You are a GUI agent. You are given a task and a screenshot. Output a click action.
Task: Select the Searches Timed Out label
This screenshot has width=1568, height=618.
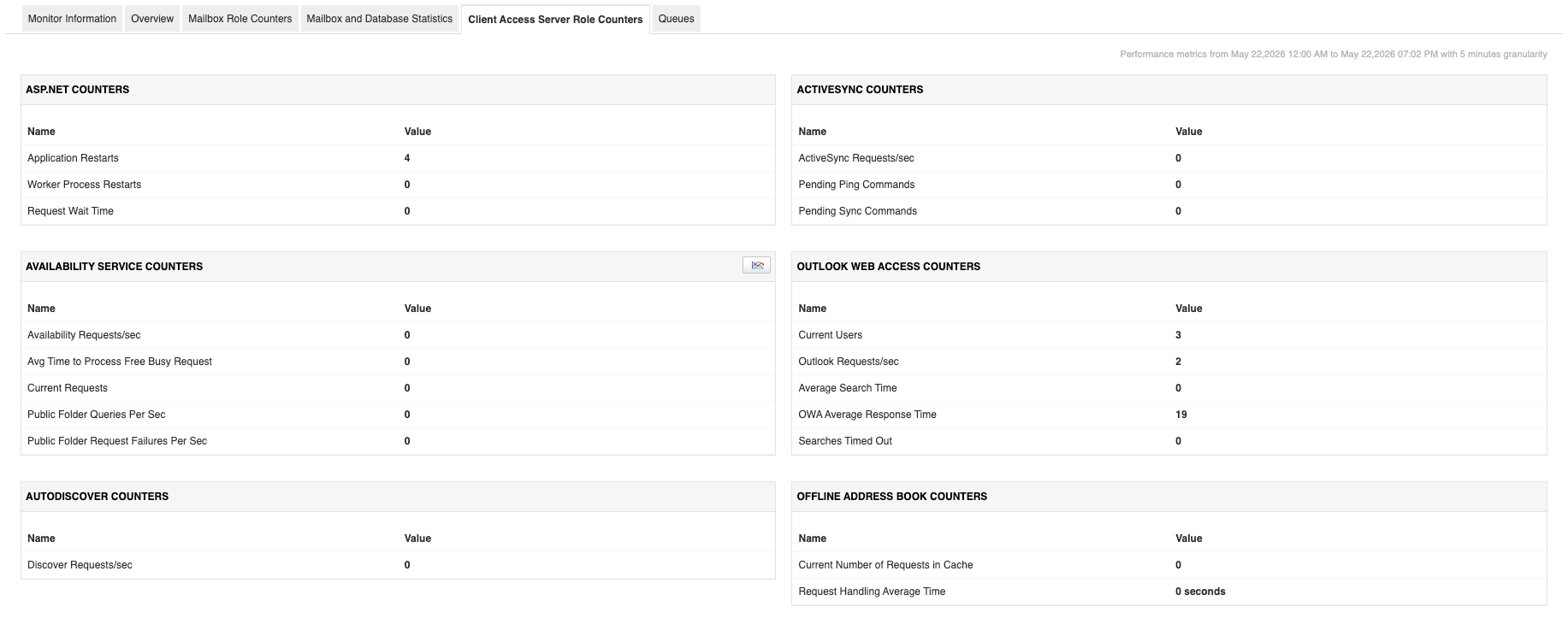pos(845,441)
